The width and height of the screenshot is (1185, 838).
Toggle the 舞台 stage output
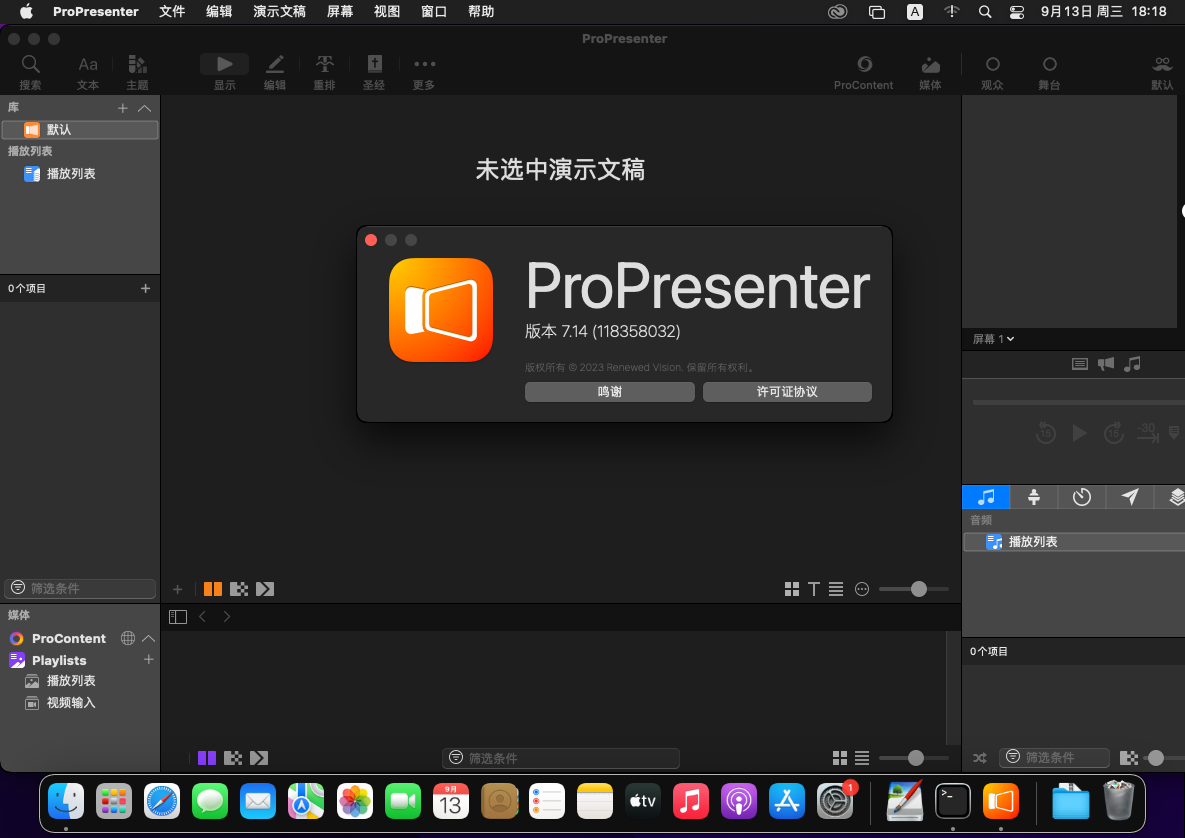pos(1049,72)
